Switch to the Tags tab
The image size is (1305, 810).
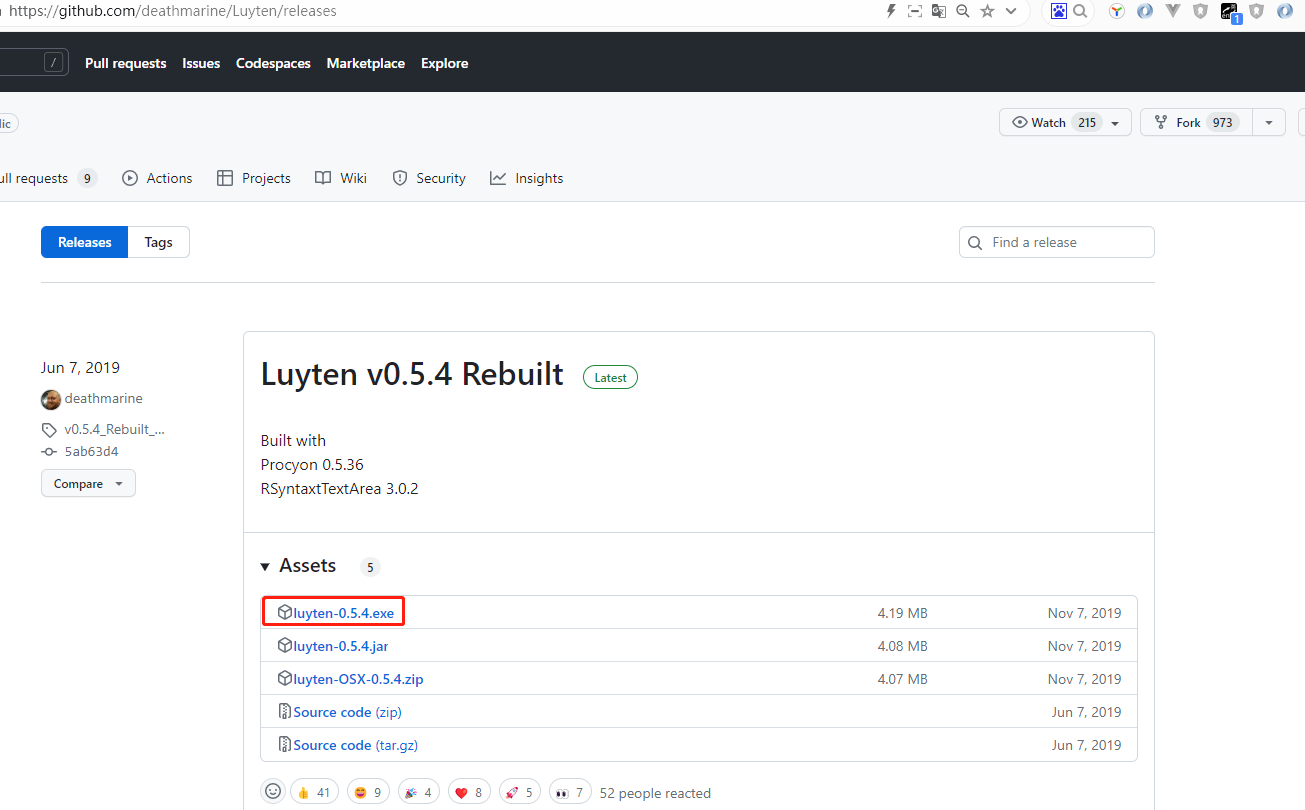coord(158,242)
